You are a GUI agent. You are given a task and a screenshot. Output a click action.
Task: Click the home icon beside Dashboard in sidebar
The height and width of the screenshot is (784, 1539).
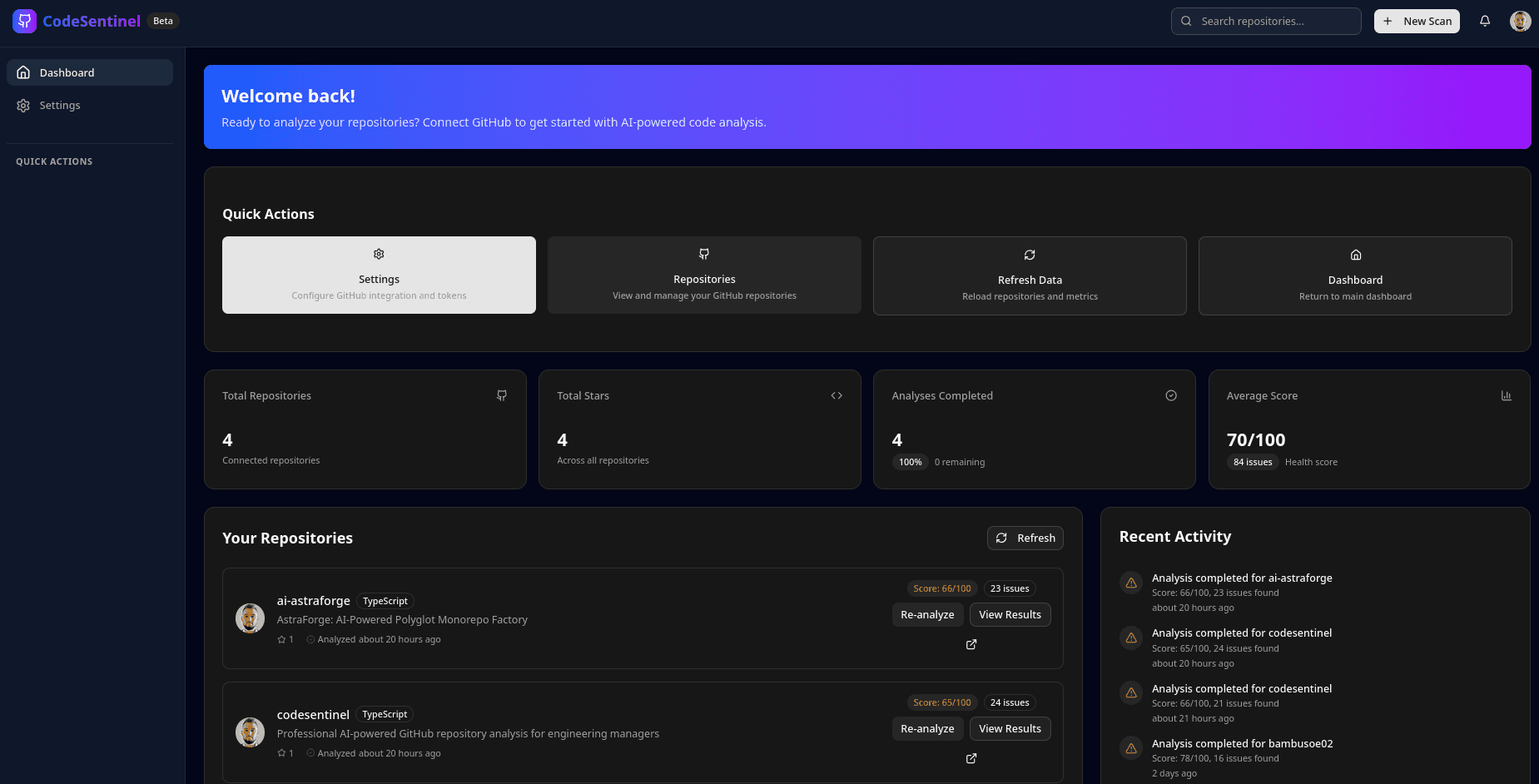tap(23, 72)
